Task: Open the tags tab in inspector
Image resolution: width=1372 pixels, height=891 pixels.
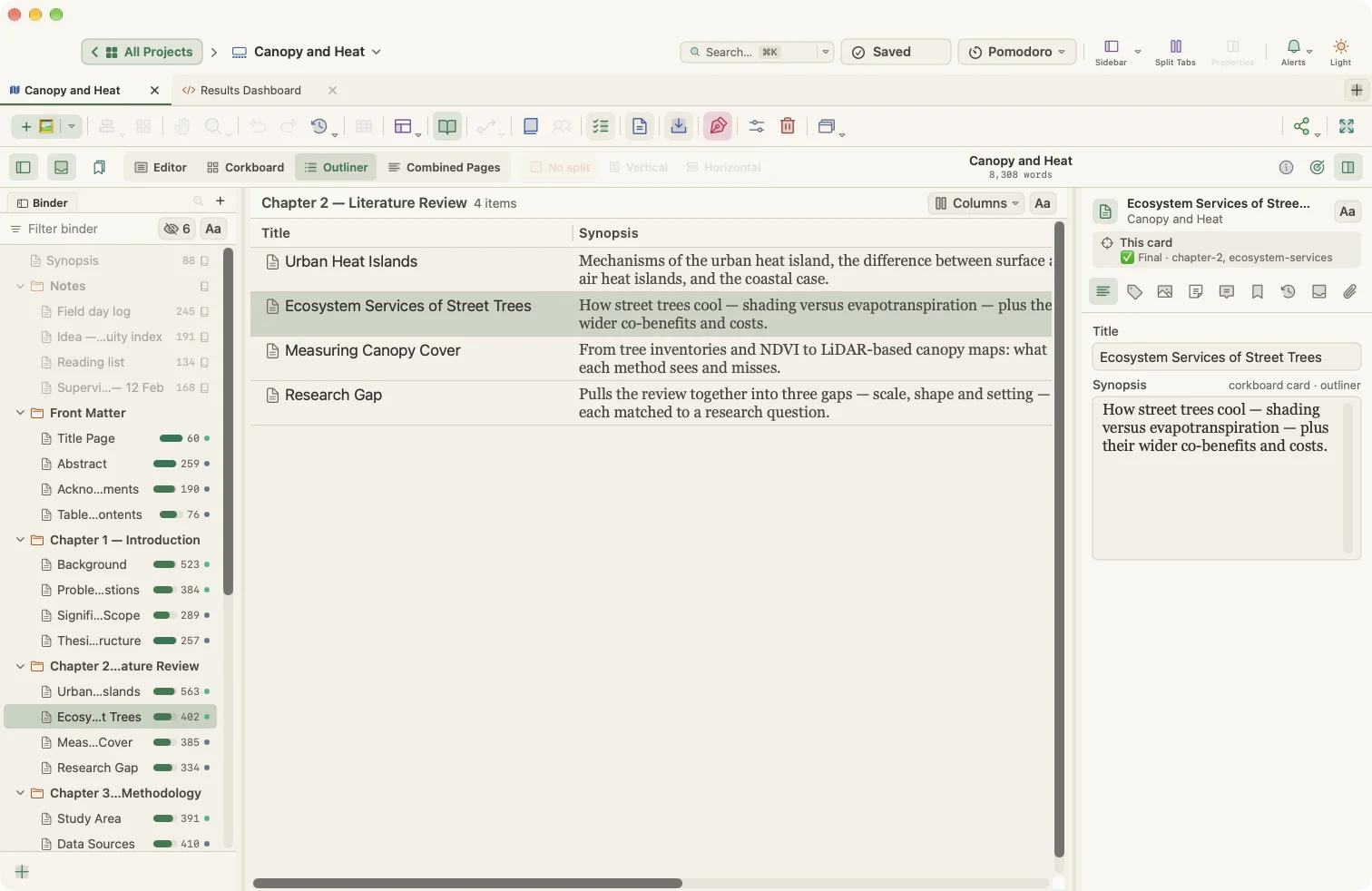Action: click(1134, 291)
